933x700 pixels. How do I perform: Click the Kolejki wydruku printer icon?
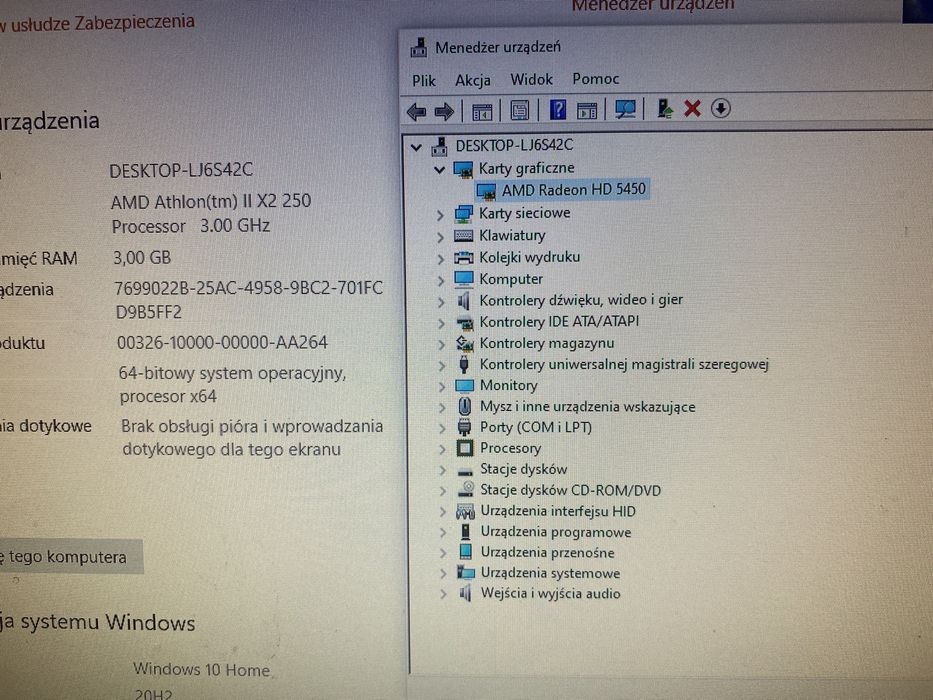point(464,258)
